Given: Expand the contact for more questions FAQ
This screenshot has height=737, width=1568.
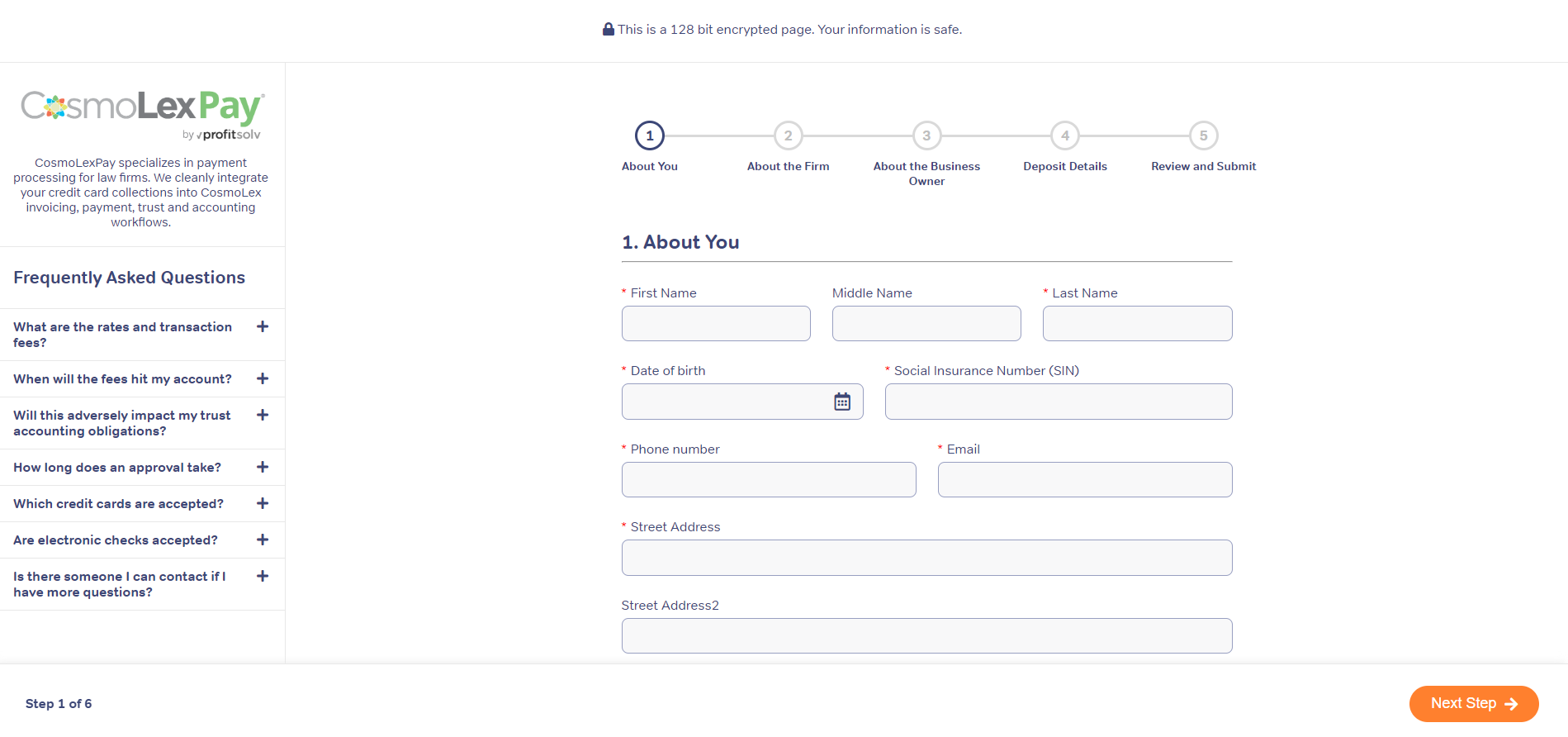Looking at the screenshot, I should click(263, 576).
